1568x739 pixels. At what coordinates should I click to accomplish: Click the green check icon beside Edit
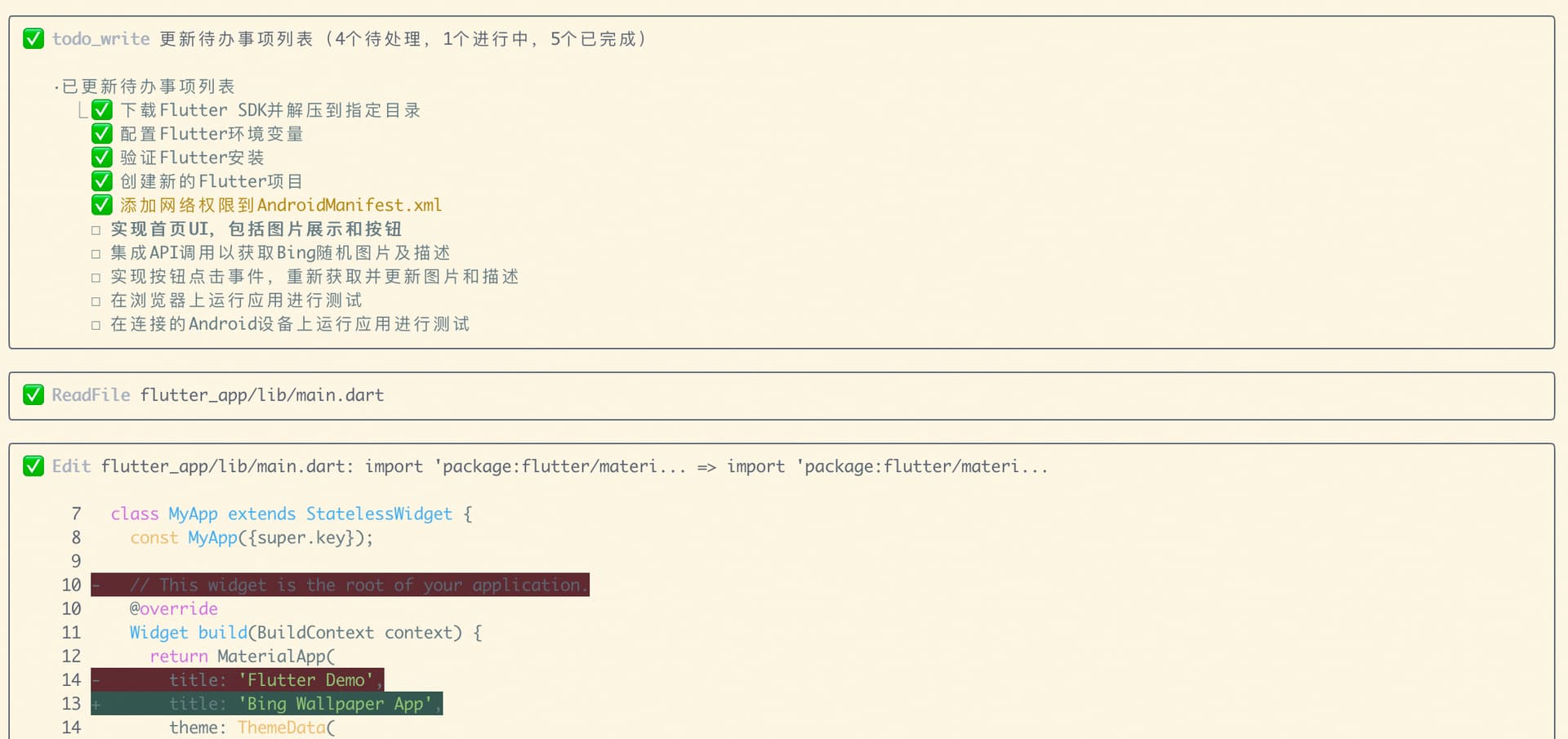tap(33, 465)
